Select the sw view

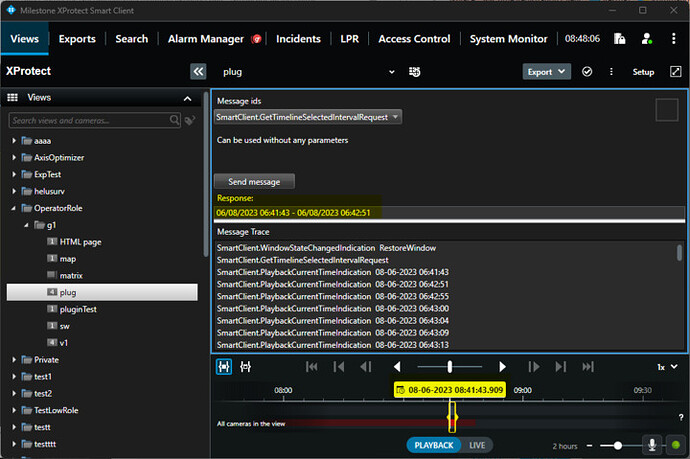coord(65,326)
